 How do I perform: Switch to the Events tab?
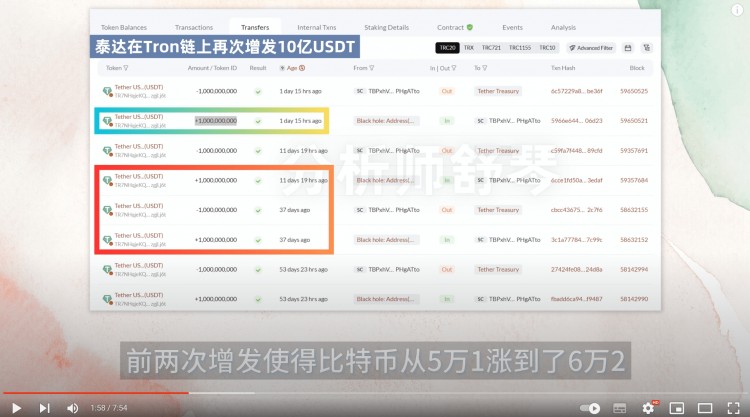click(512, 27)
